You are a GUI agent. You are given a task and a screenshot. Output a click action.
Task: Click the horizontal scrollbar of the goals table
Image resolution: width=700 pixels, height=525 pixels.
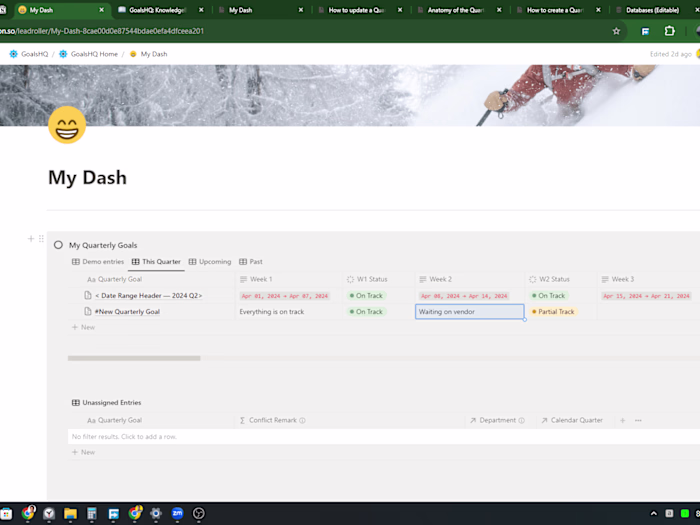click(x=134, y=358)
